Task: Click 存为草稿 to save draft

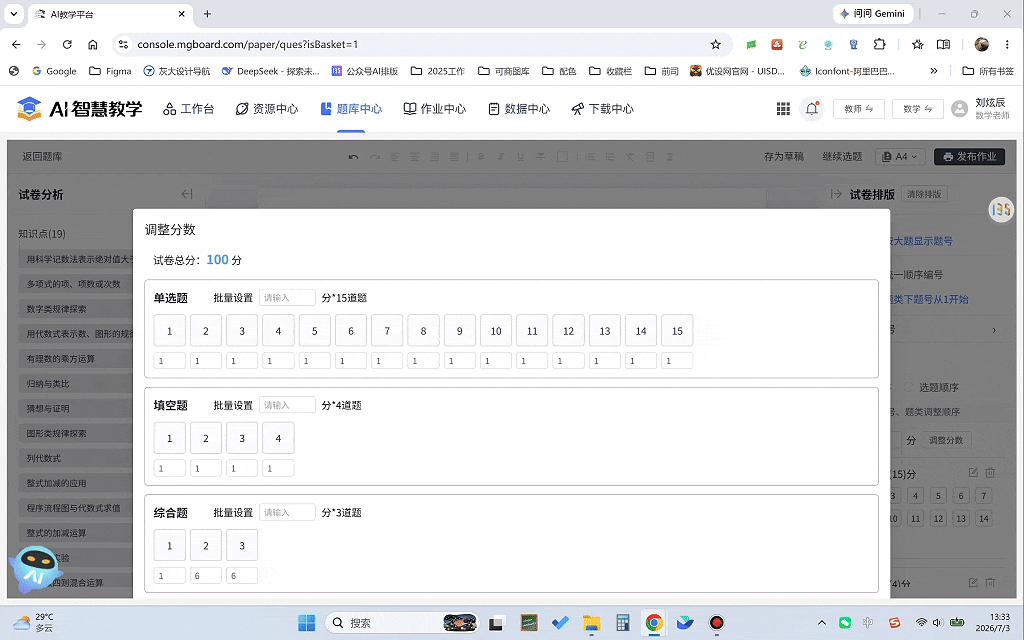Action: tap(783, 157)
